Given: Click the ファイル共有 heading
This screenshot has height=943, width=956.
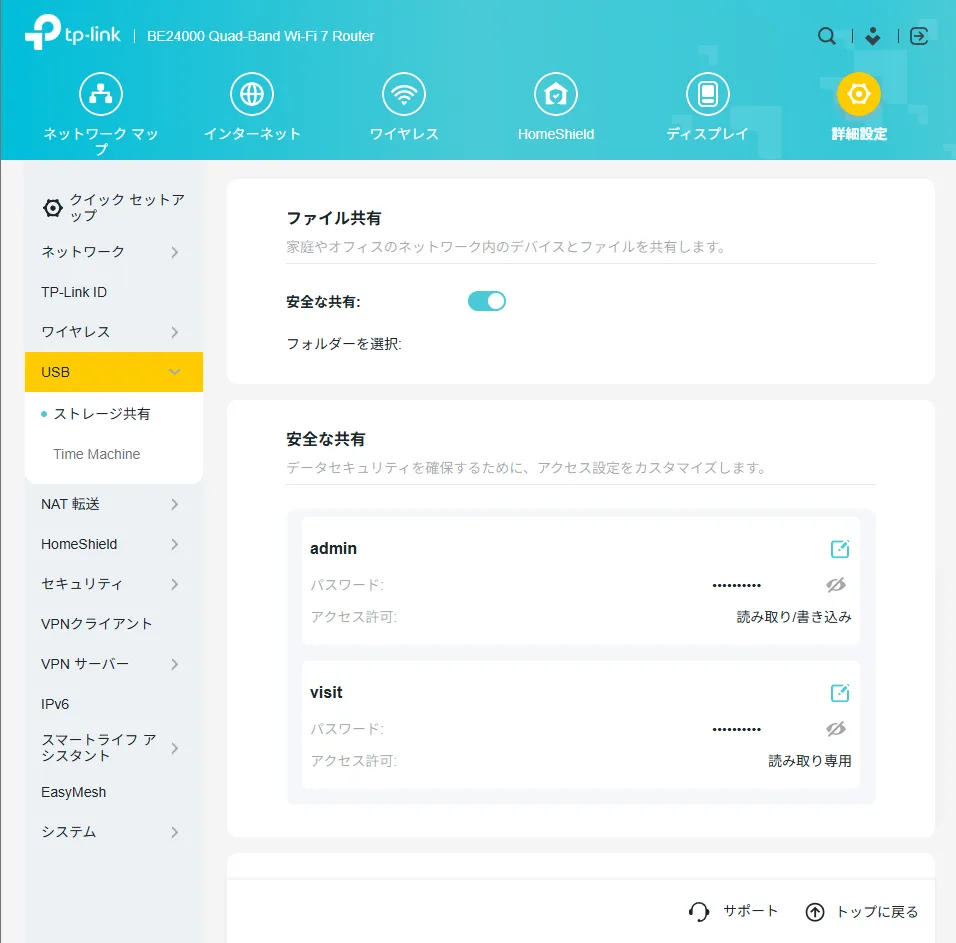Looking at the screenshot, I should pyautogui.click(x=334, y=218).
